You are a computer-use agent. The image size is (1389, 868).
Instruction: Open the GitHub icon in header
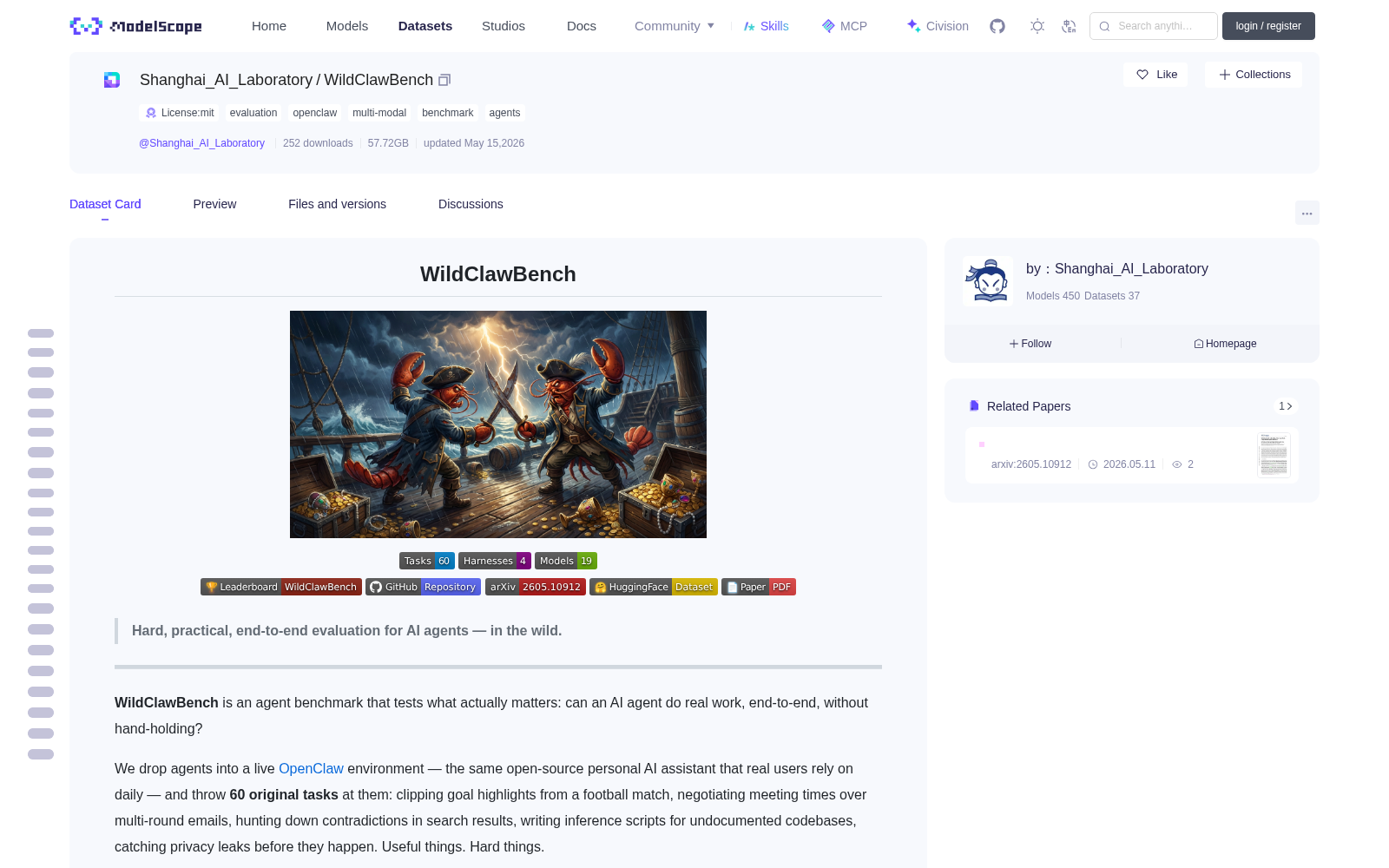point(997,26)
